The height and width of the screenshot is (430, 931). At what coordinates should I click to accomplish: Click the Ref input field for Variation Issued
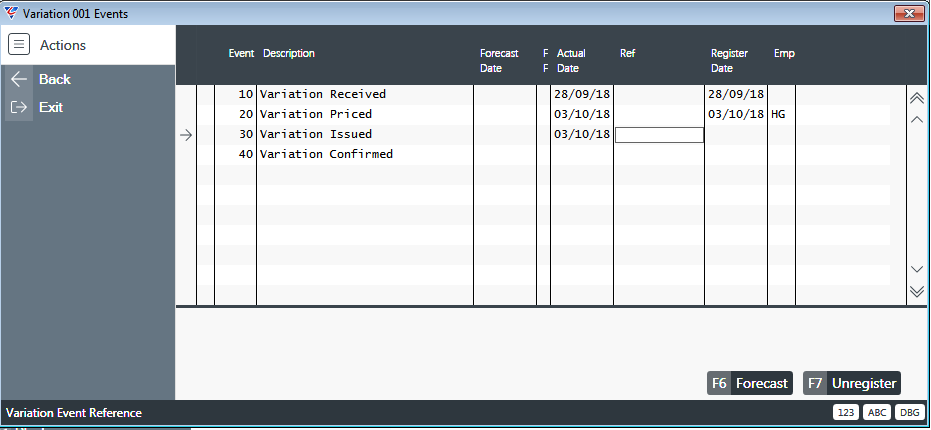[x=659, y=135]
